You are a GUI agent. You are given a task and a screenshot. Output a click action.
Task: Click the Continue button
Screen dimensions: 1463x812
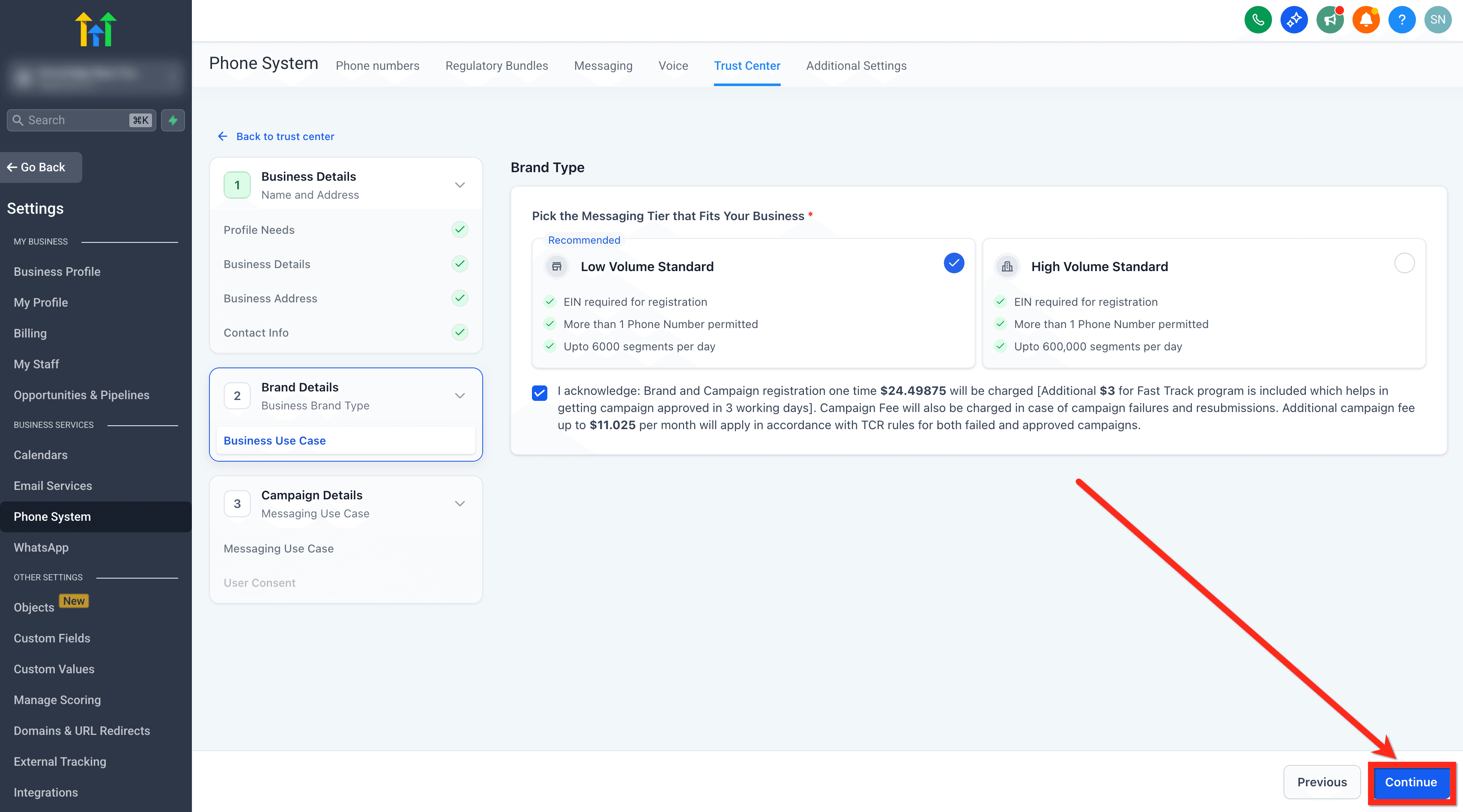point(1411,782)
